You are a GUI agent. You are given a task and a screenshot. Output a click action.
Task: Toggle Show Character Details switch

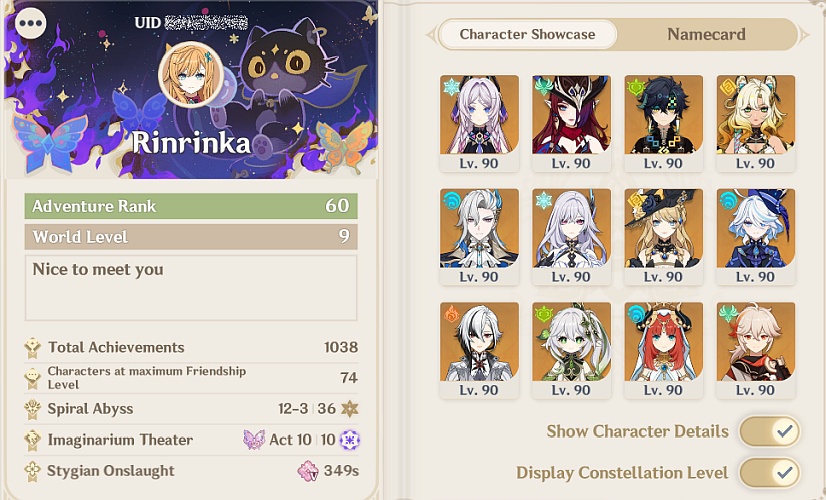[770, 432]
